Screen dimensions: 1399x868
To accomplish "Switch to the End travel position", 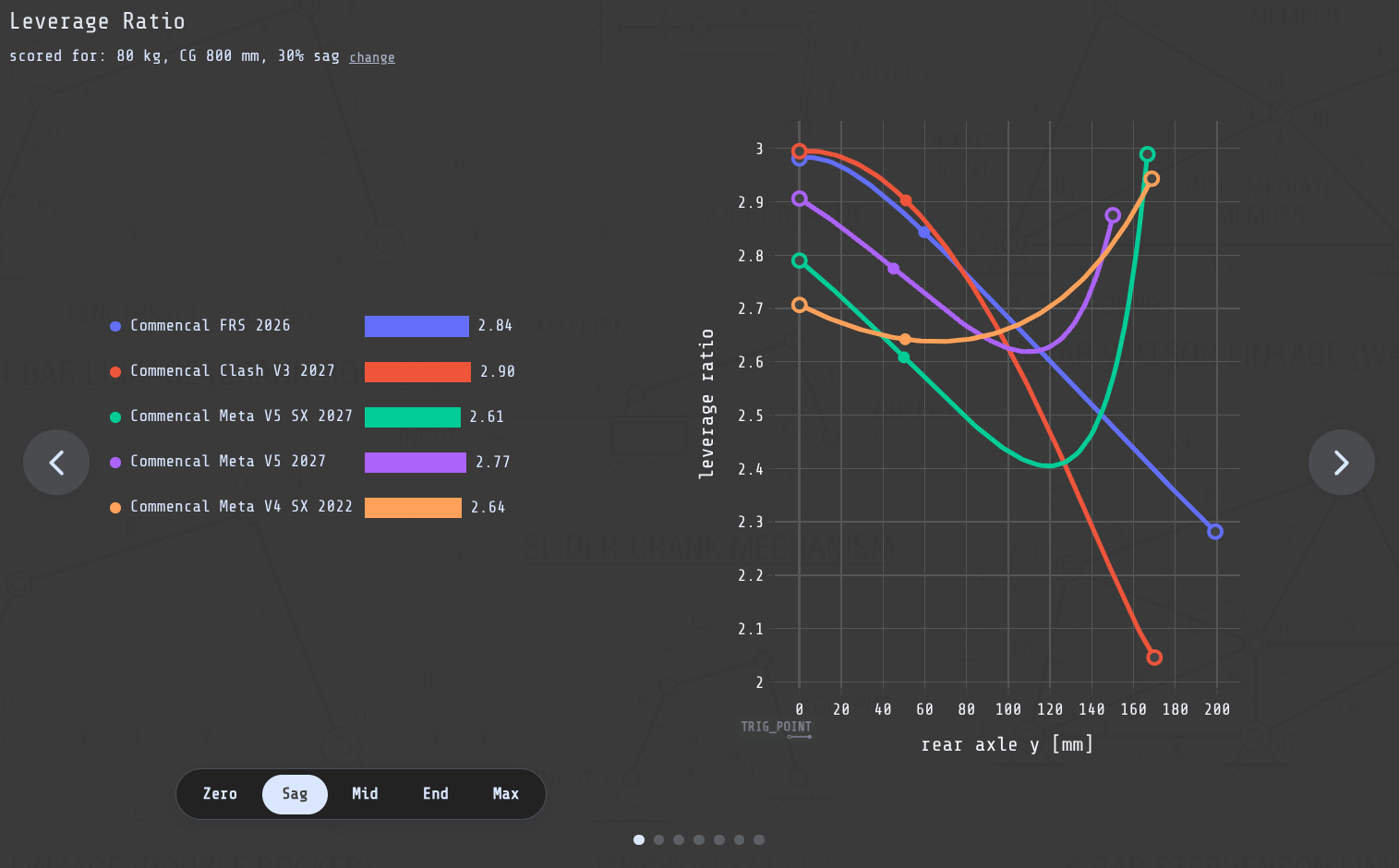I will 436,794.
